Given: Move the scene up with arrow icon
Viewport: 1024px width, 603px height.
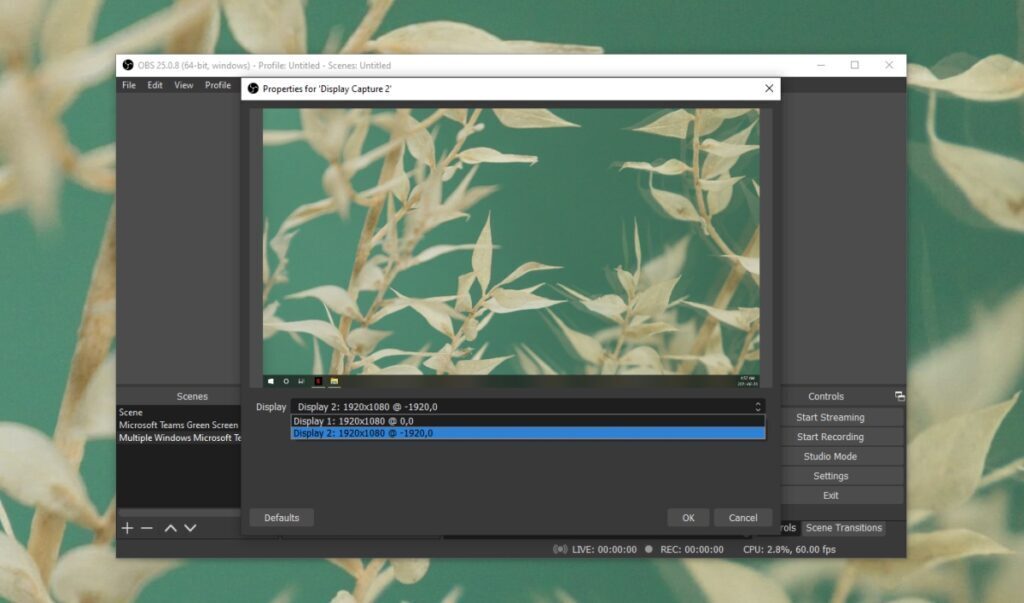Looking at the screenshot, I should (x=171, y=528).
